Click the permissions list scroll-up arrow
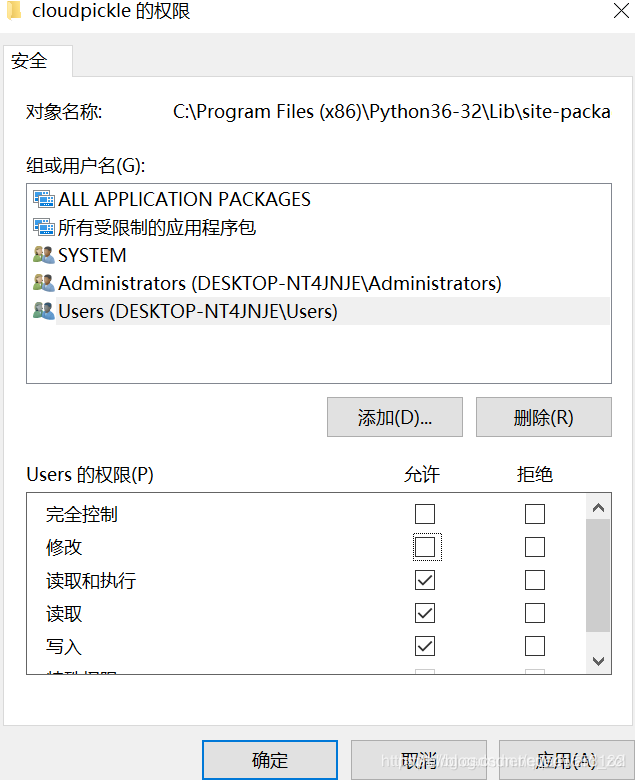Screen dimensions: 635x780 [598, 507]
